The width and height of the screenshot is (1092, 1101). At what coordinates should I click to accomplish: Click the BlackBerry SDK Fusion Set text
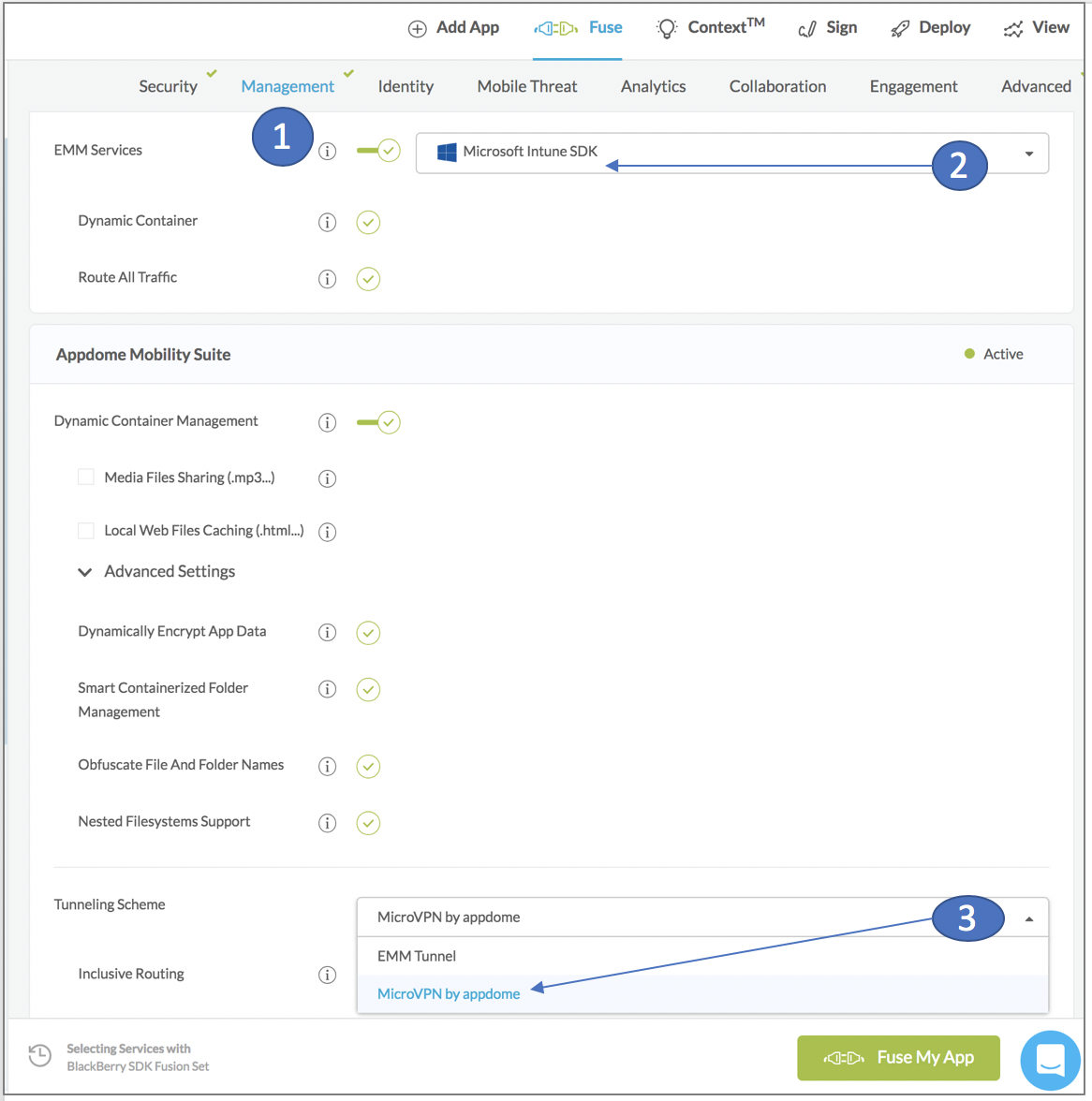[138, 1065]
